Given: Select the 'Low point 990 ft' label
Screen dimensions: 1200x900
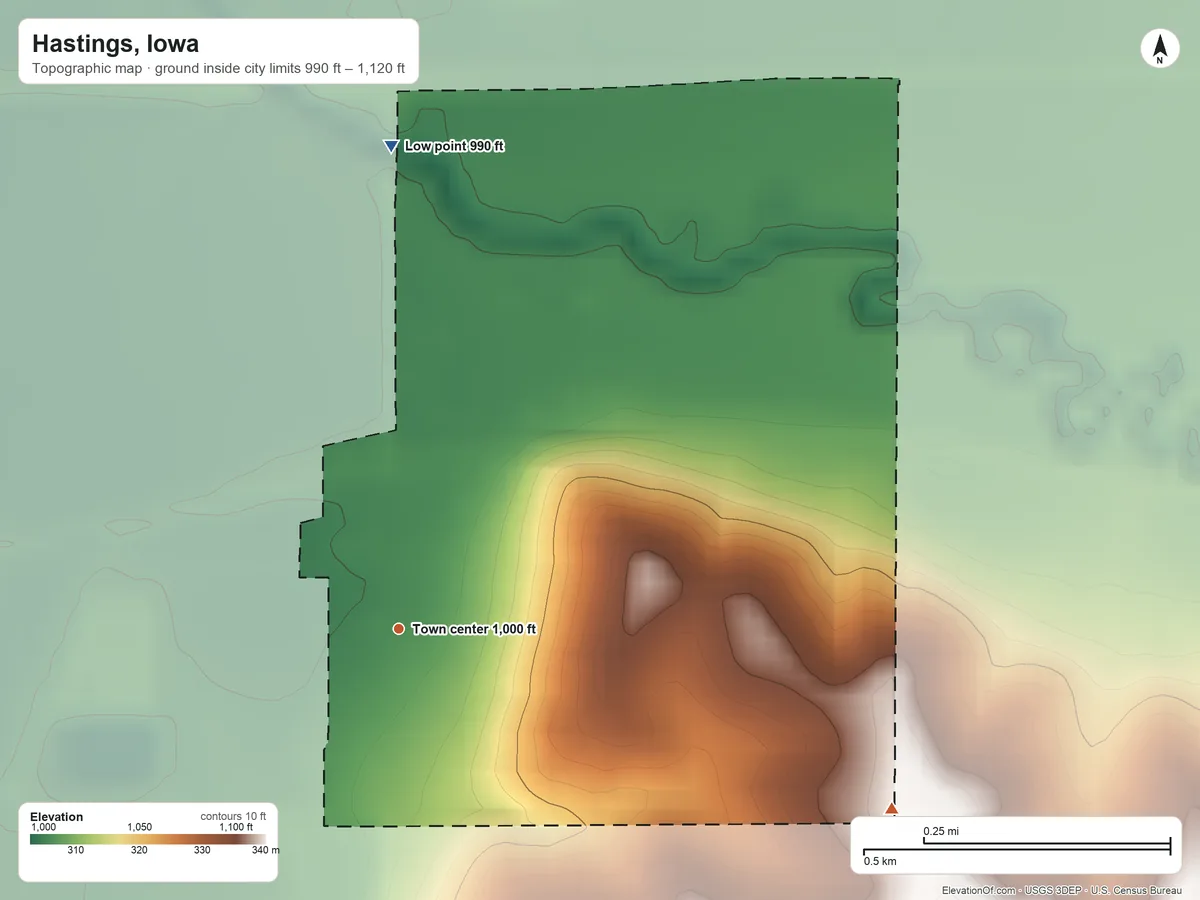Looking at the screenshot, I should pyautogui.click(x=455, y=146).
